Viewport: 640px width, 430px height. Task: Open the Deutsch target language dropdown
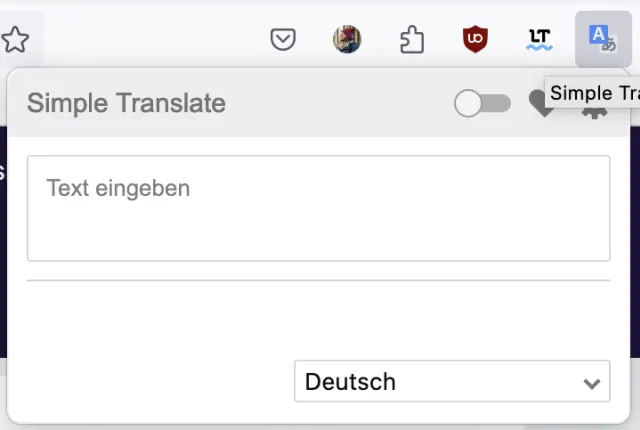tap(440, 382)
